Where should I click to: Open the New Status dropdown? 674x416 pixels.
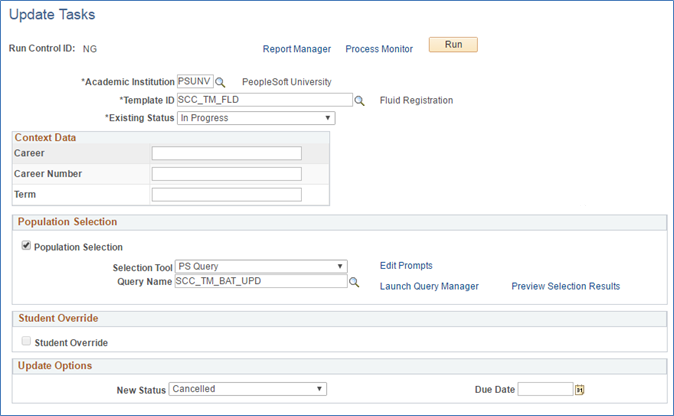[248, 389]
